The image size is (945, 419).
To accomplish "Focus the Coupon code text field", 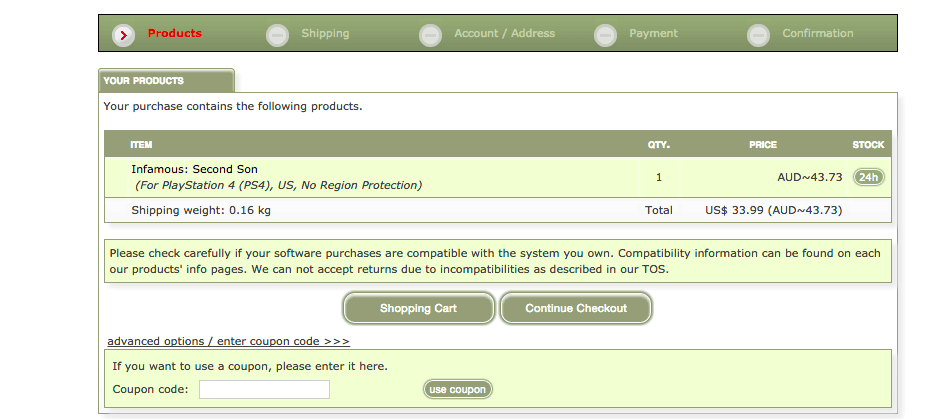I will pos(264,390).
